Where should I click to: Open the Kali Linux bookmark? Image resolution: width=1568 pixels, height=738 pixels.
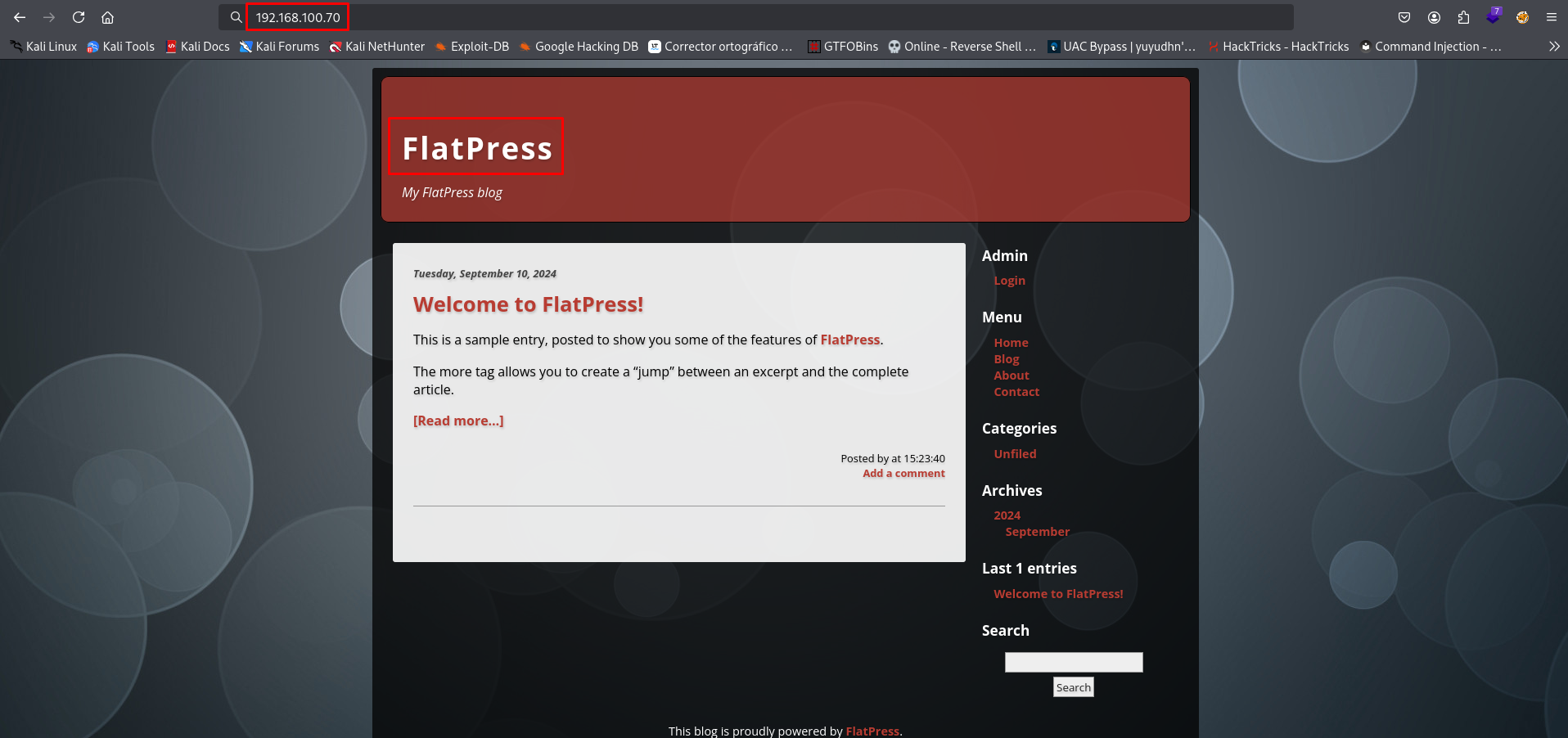43,47
